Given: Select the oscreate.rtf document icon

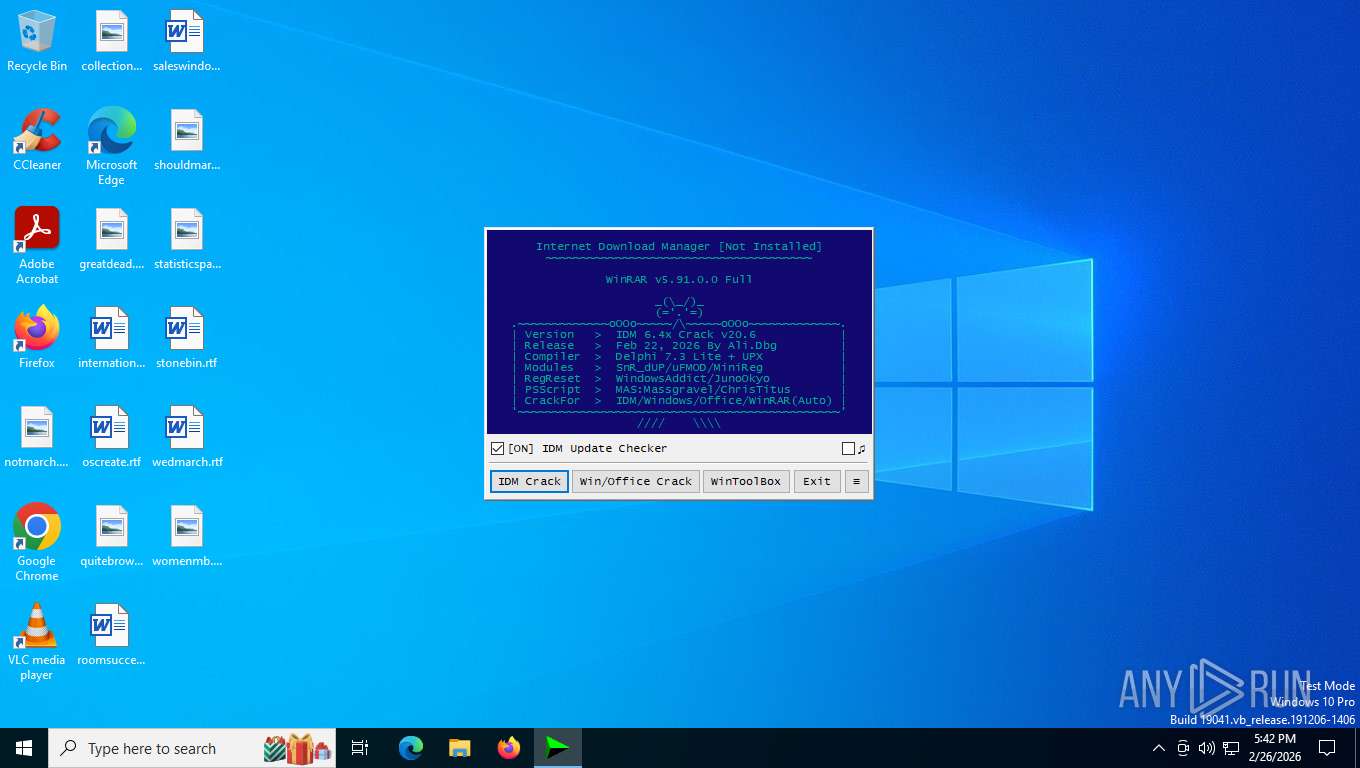Looking at the screenshot, I should [x=112, y=437].
